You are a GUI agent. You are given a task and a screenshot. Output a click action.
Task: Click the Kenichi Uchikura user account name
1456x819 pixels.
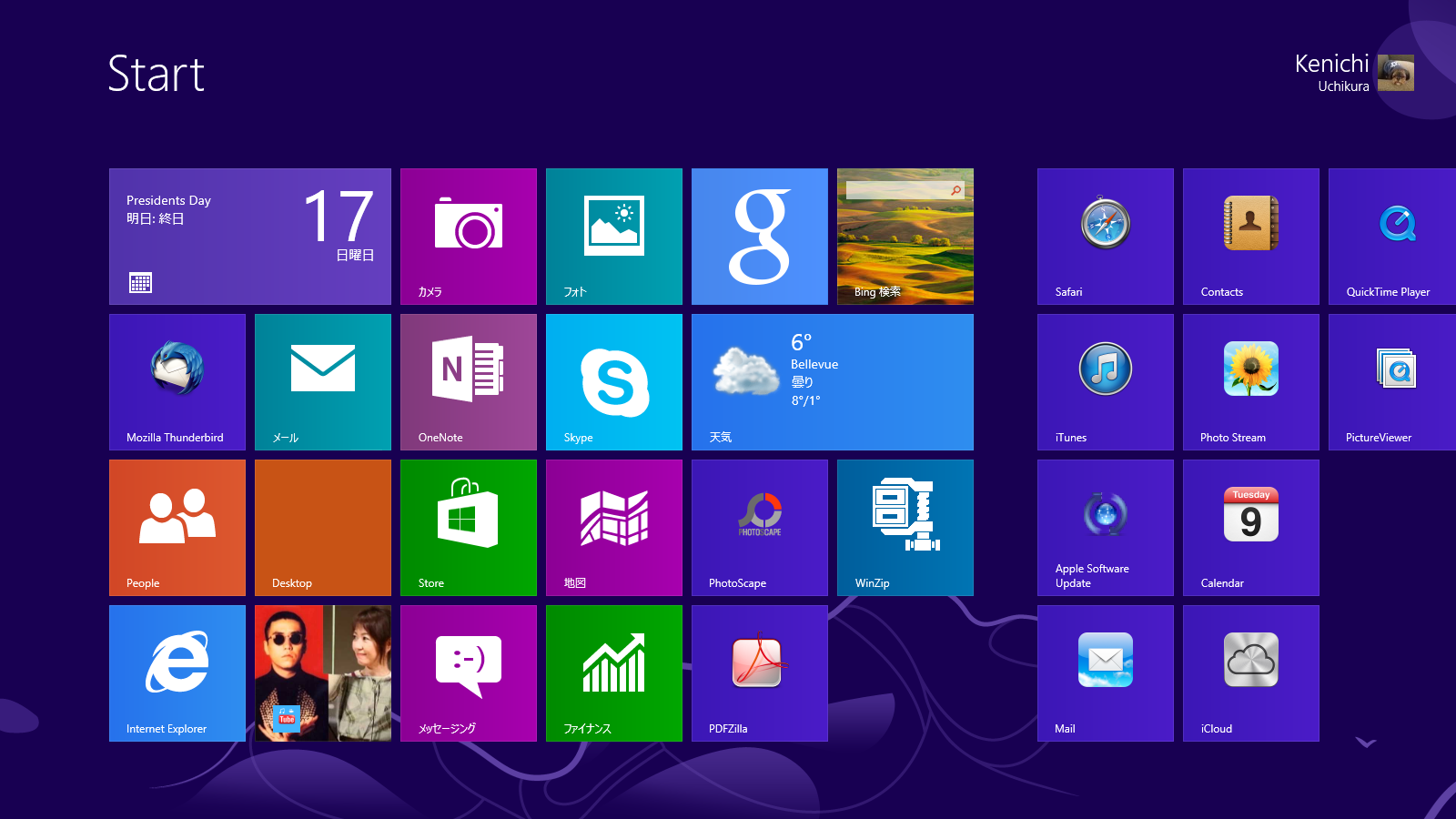click(x=1332, y=72)
